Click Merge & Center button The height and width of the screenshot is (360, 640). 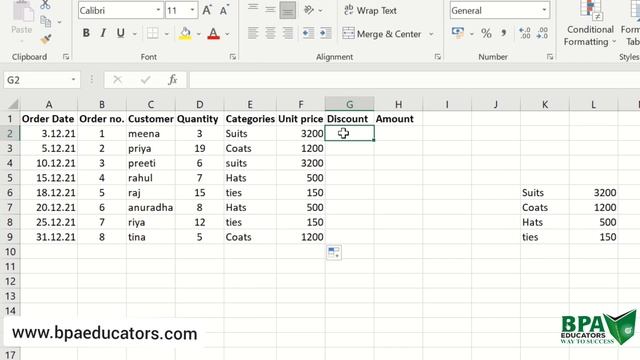pos(382,33)
